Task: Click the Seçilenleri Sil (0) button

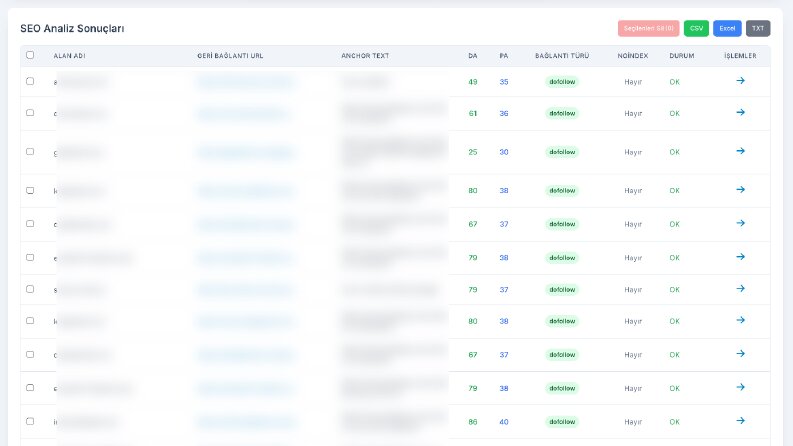Action: tap(648, 28)
